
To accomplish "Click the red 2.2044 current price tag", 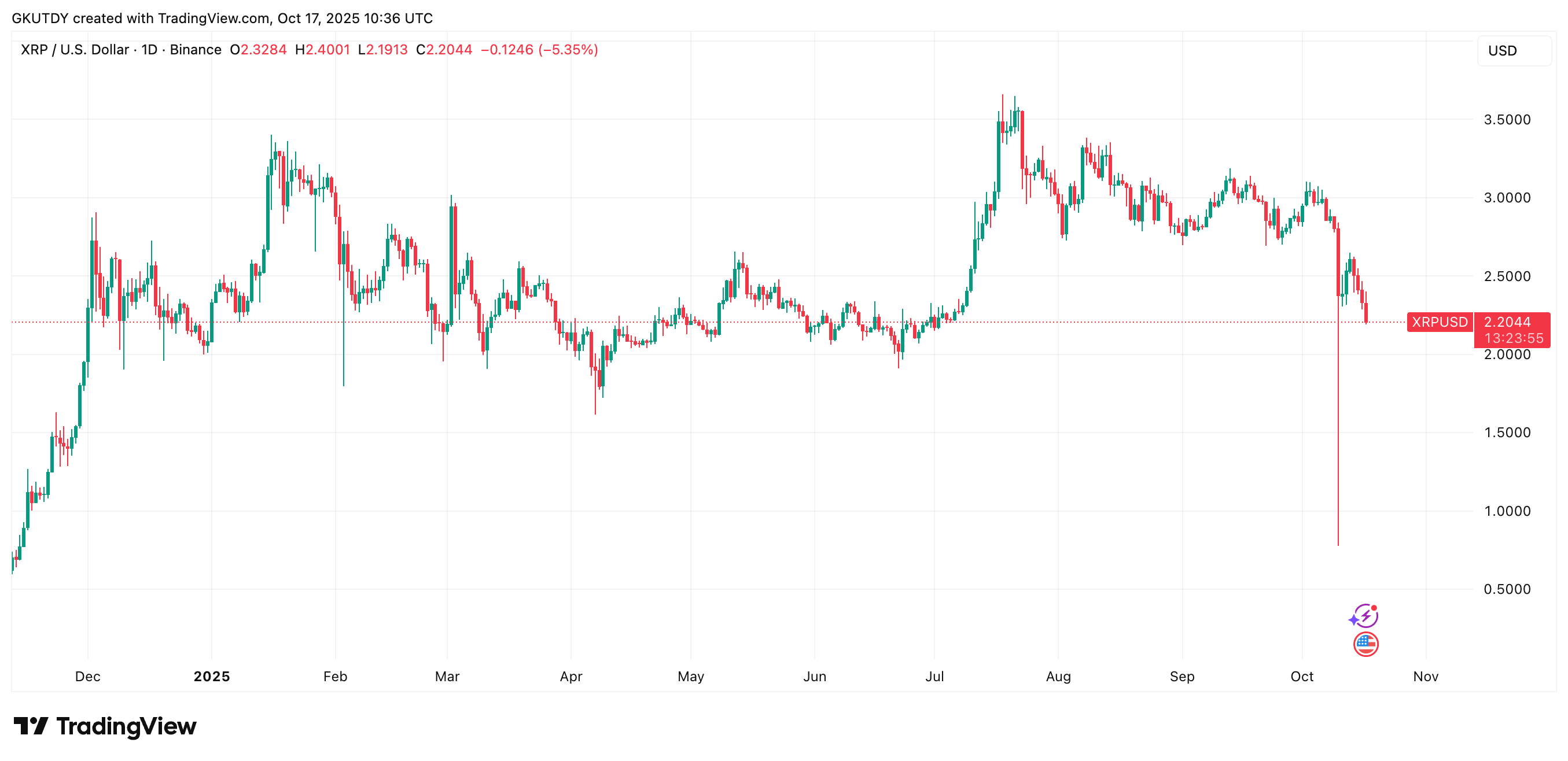I will point(1507,322).
